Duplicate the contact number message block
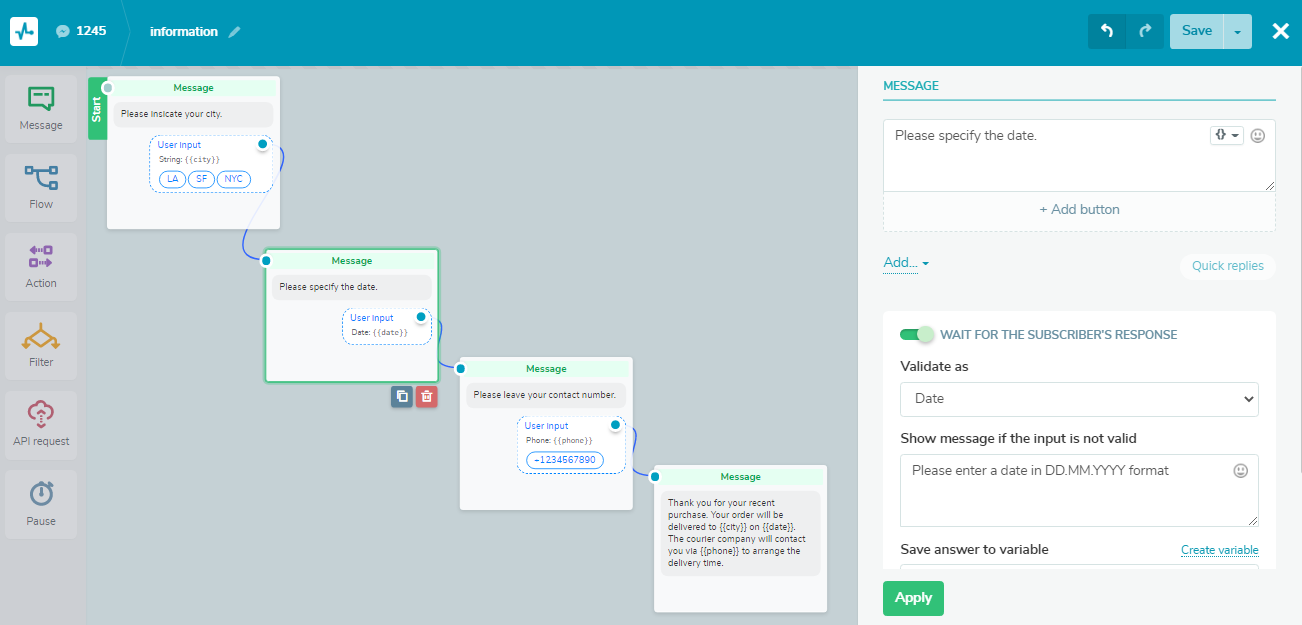This screenshot has width=1302, height=625. pos(401,396)
